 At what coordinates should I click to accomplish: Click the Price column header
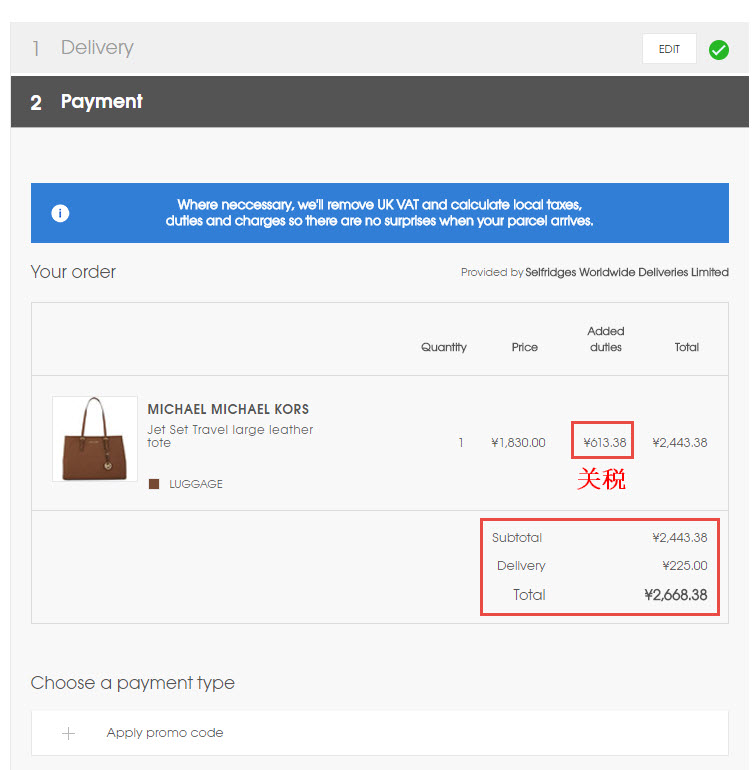tap(525, 347)
